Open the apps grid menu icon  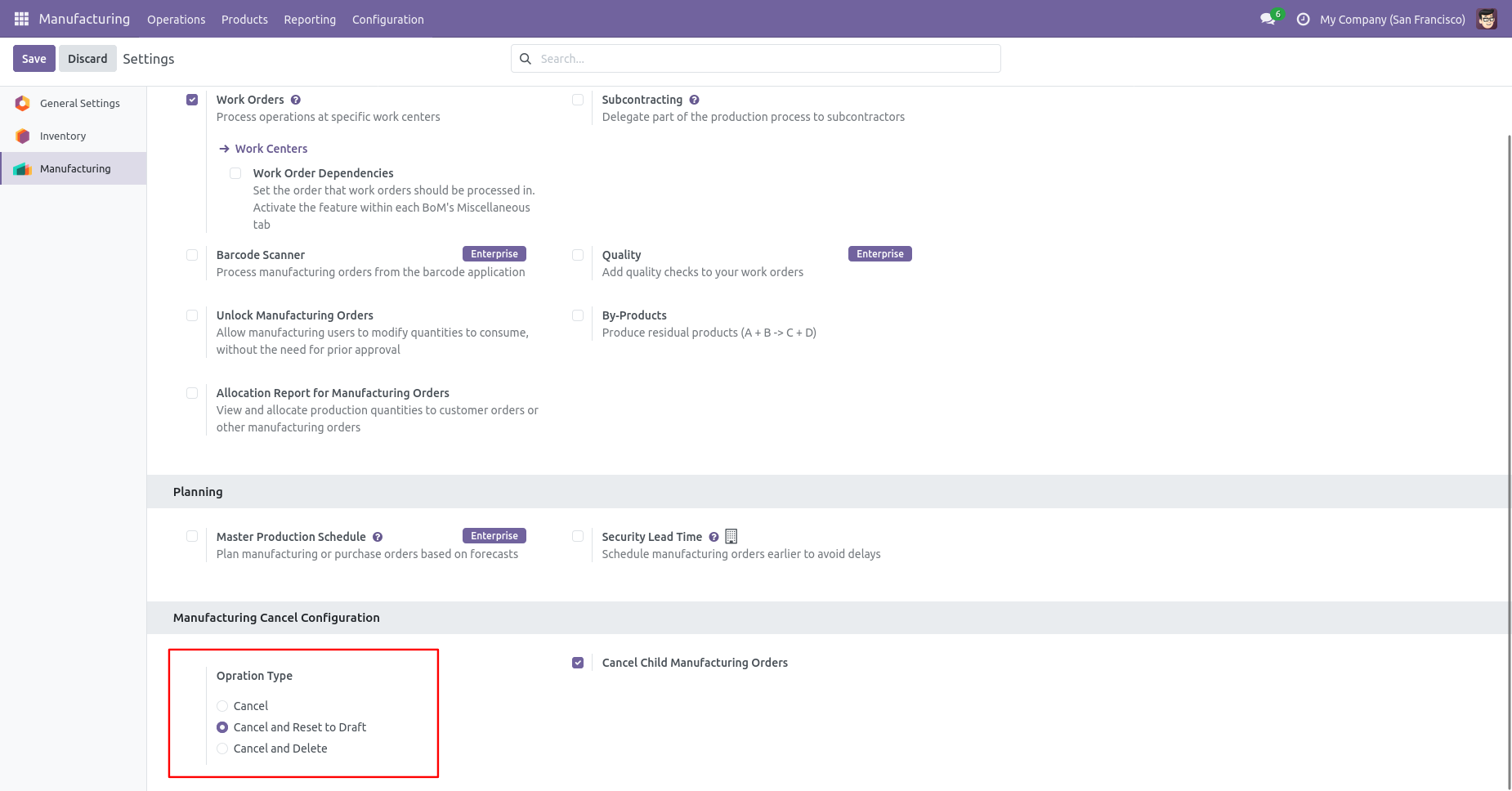pos(22,19)
